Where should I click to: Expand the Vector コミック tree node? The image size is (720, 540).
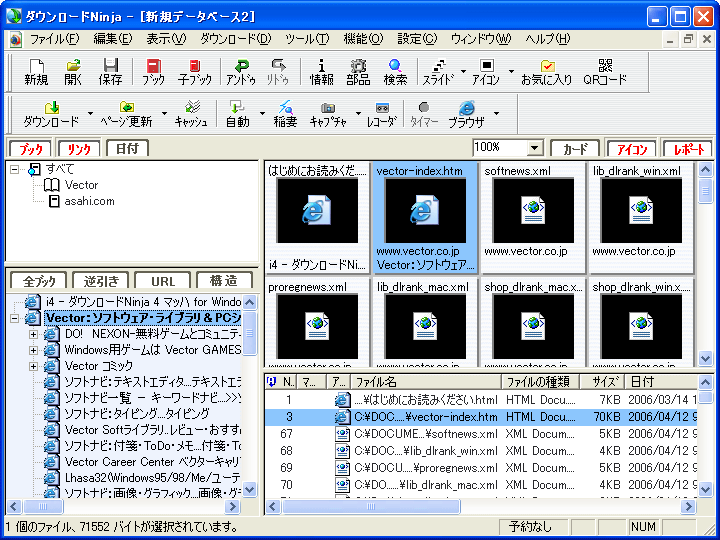click(x=33, y=366)
